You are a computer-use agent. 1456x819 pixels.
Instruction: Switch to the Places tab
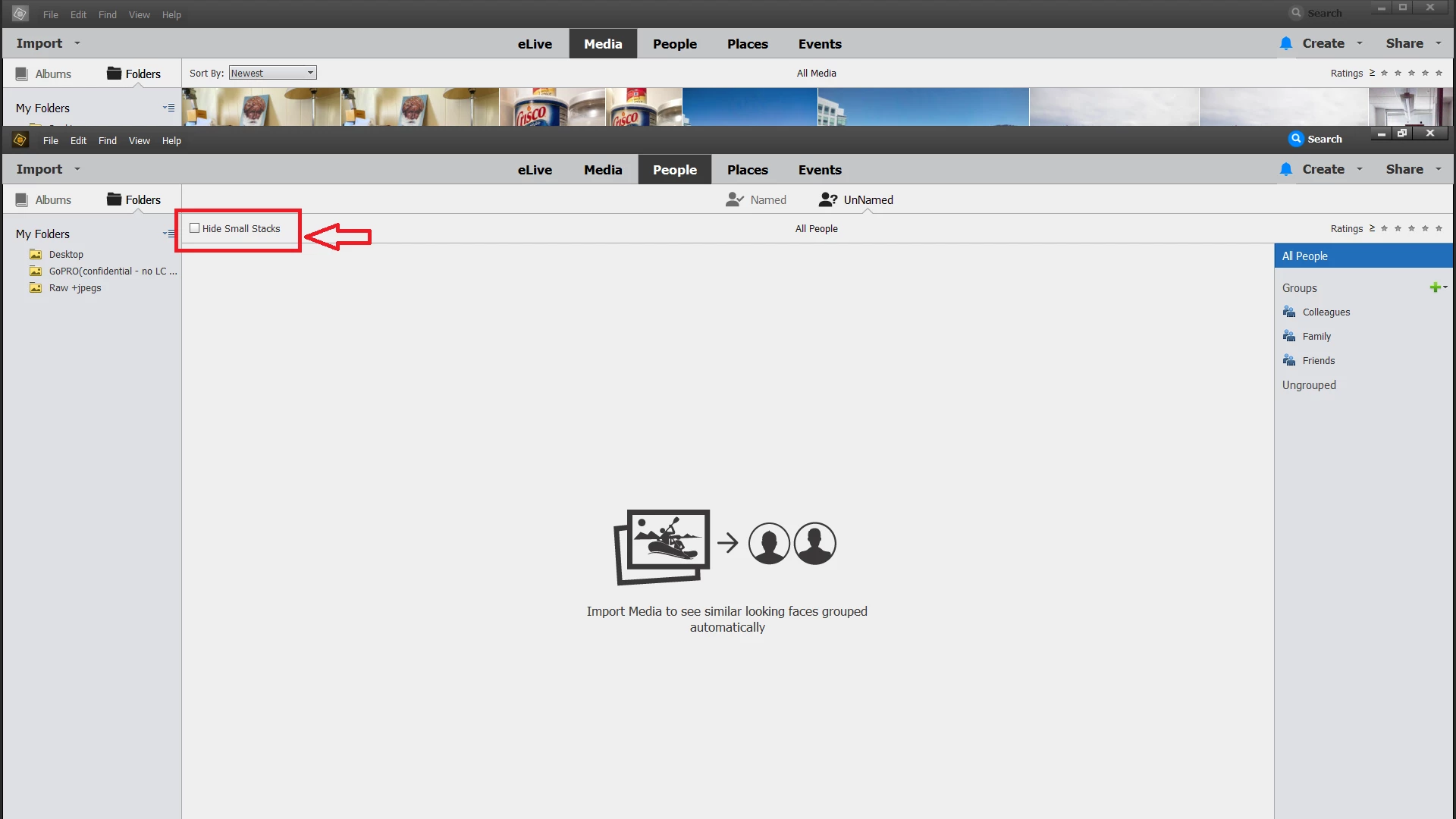click(x=747, y=169)
